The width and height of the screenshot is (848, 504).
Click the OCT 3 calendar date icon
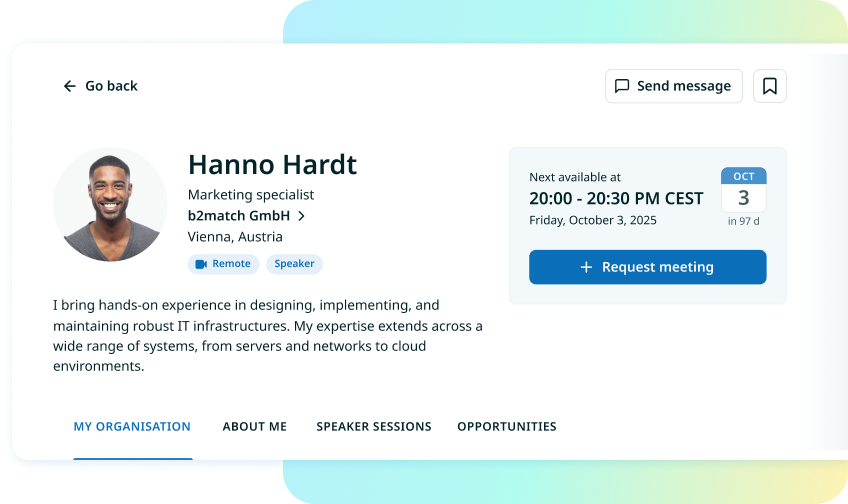pos(743,190)
